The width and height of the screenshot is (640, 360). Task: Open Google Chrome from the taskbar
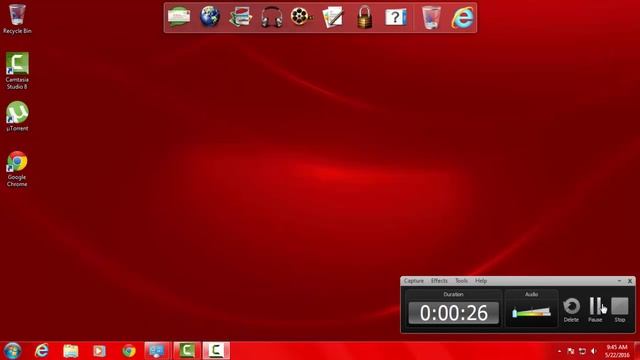[x=129, y=351]
